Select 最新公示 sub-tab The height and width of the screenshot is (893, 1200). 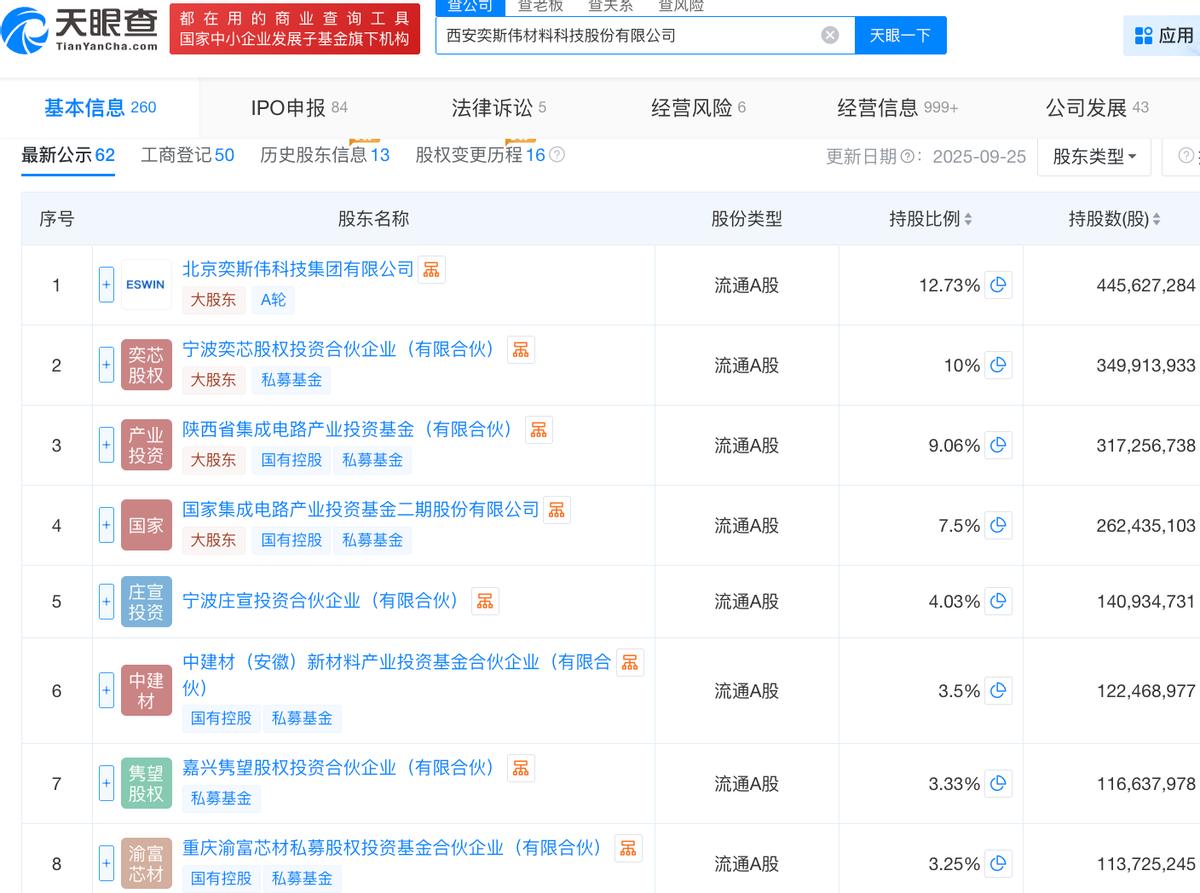click(x=68, y=155)
